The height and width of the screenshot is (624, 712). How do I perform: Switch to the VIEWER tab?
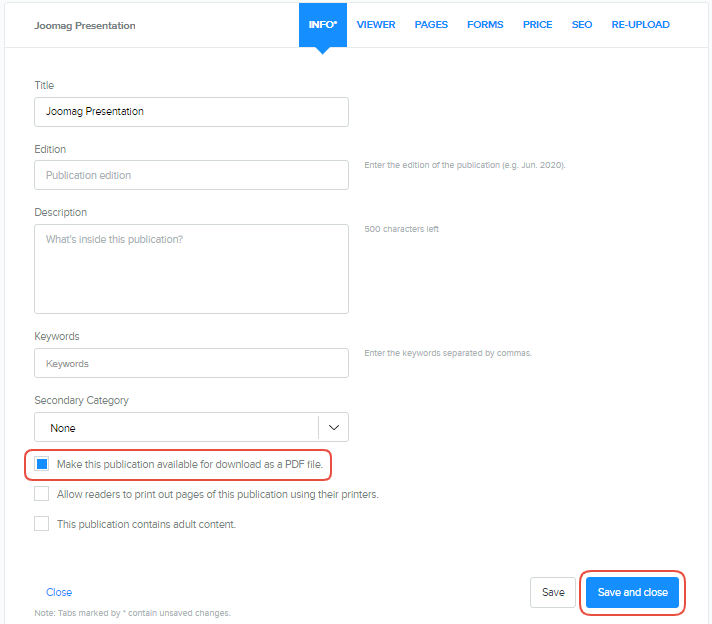[x=376, y=25]
